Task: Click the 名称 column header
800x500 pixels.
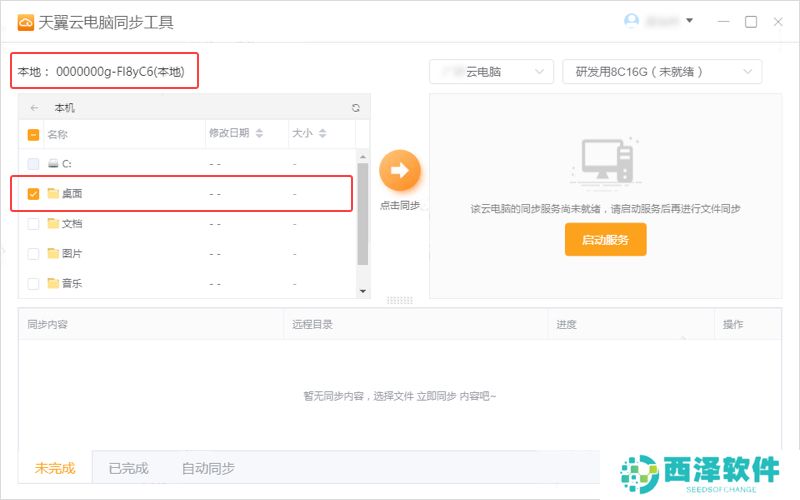Action: coord(57,134)
